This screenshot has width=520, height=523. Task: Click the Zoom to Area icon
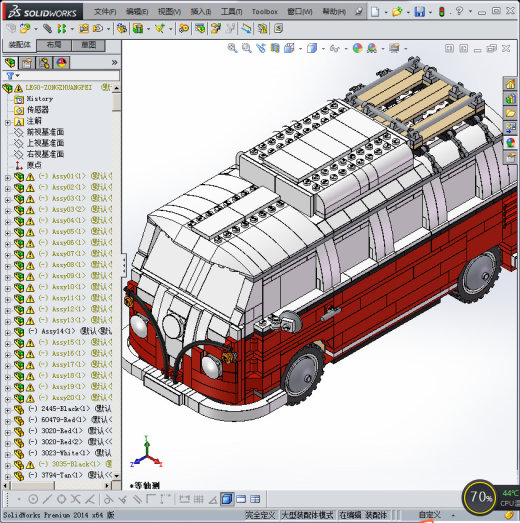click(247, 48)
